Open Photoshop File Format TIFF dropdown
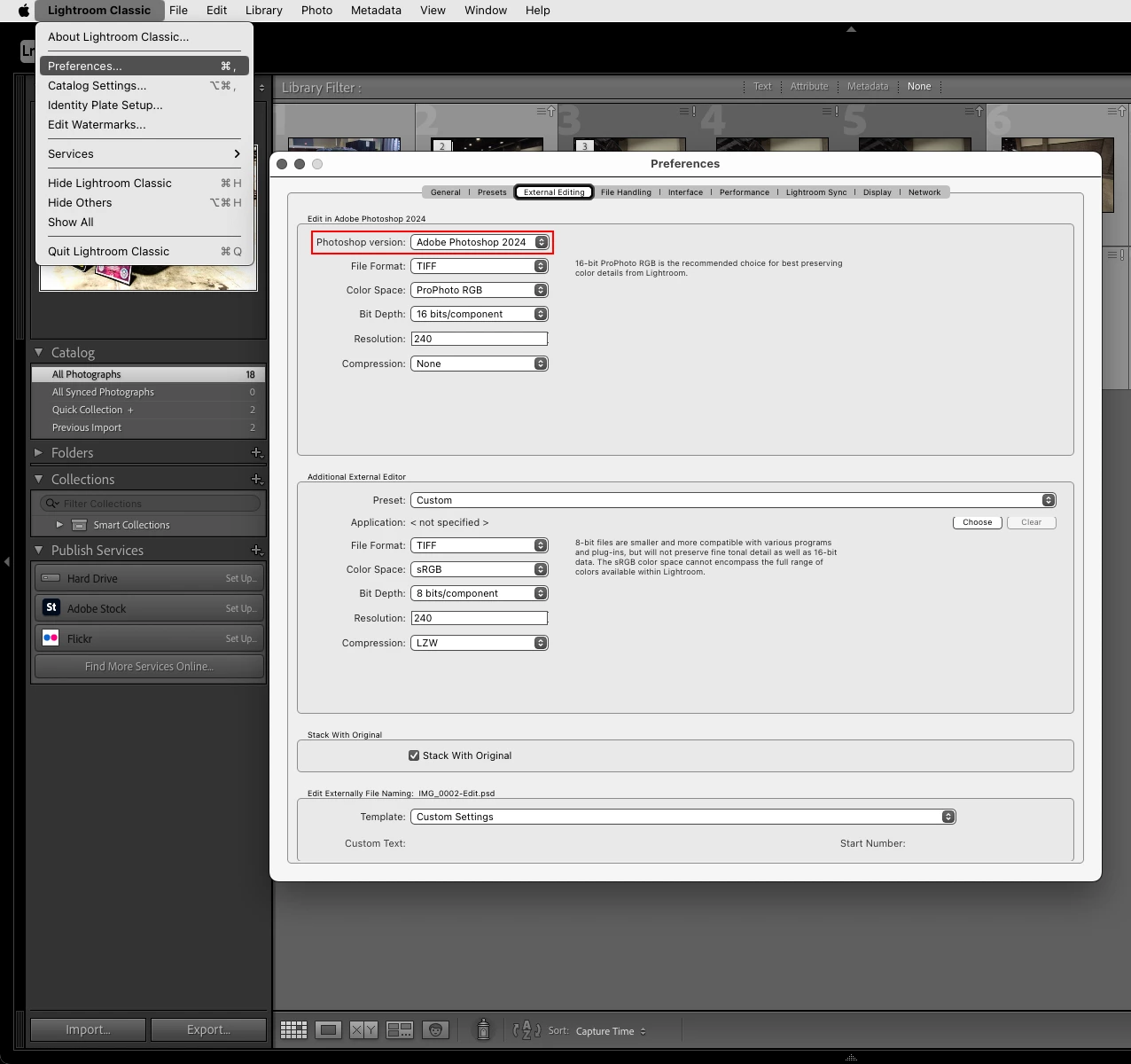The height and width of the screenshot is (1064, 1131). (480, 266)
